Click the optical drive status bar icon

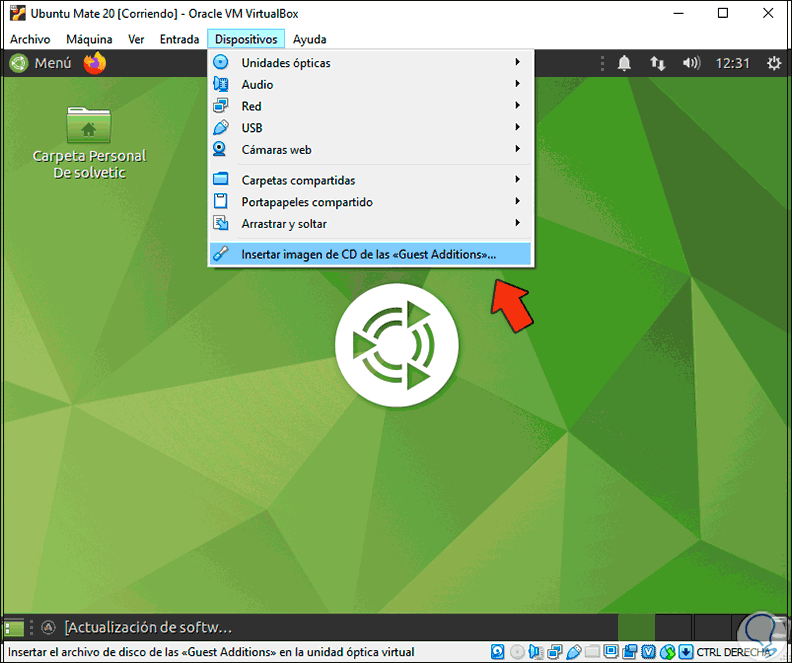click(517, 651)
